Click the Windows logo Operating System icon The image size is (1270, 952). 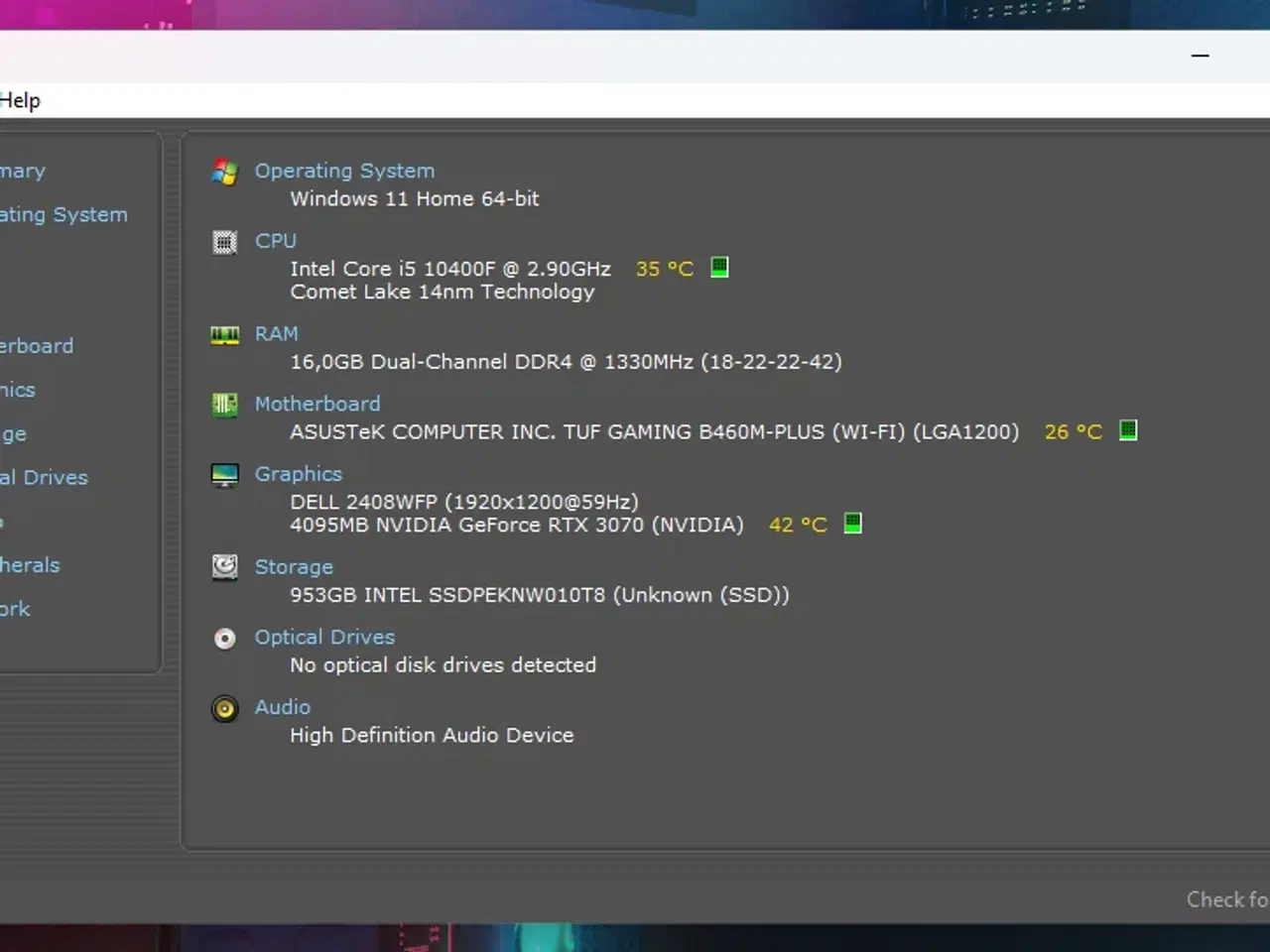[224, 171]
